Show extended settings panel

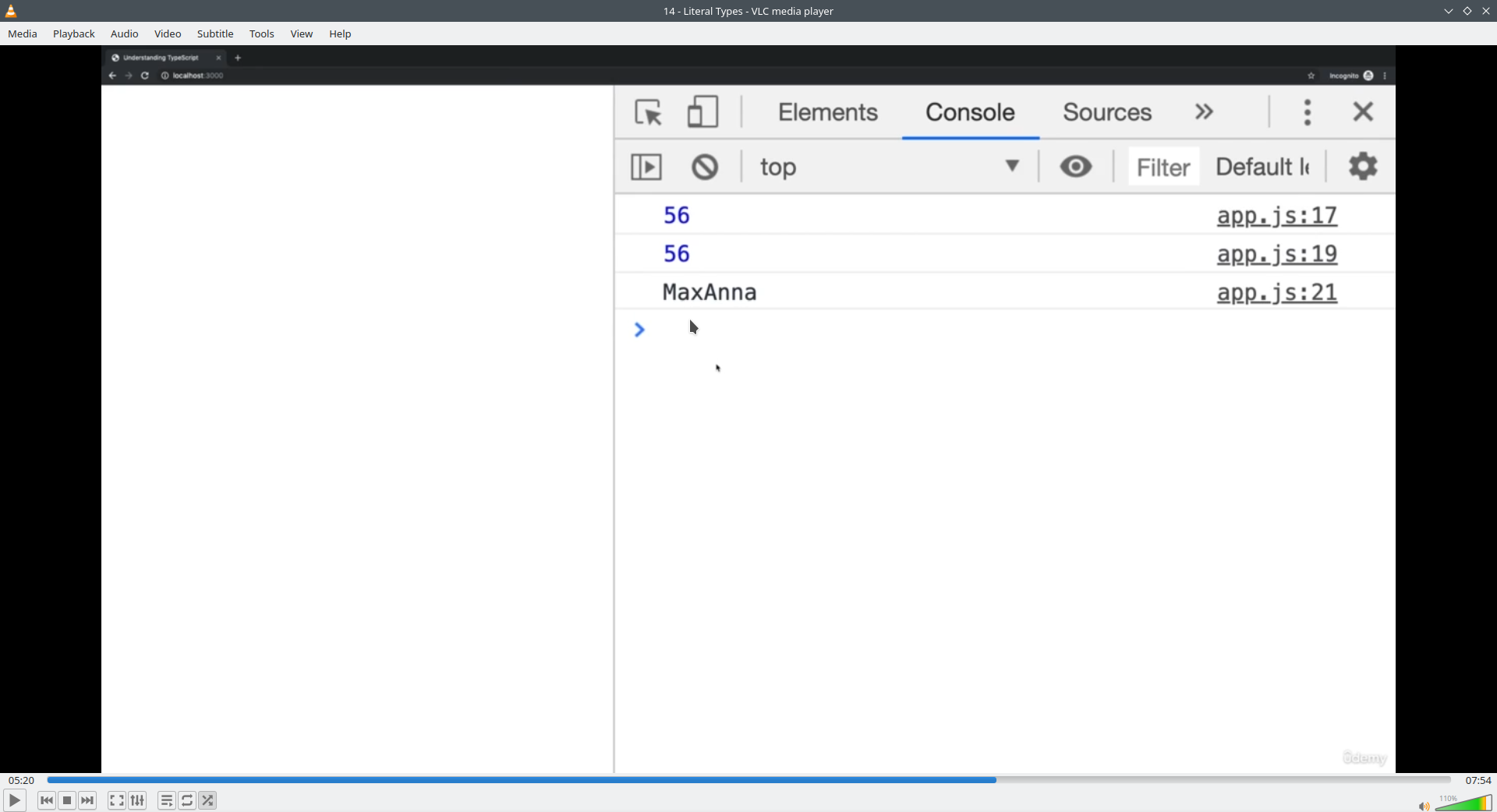pyautogui.click(x=138, y=800)
